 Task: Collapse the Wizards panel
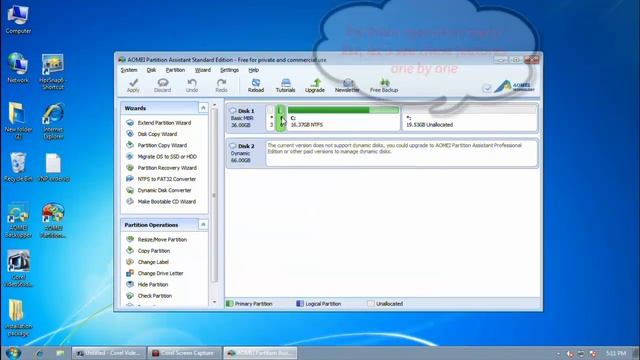203,108
